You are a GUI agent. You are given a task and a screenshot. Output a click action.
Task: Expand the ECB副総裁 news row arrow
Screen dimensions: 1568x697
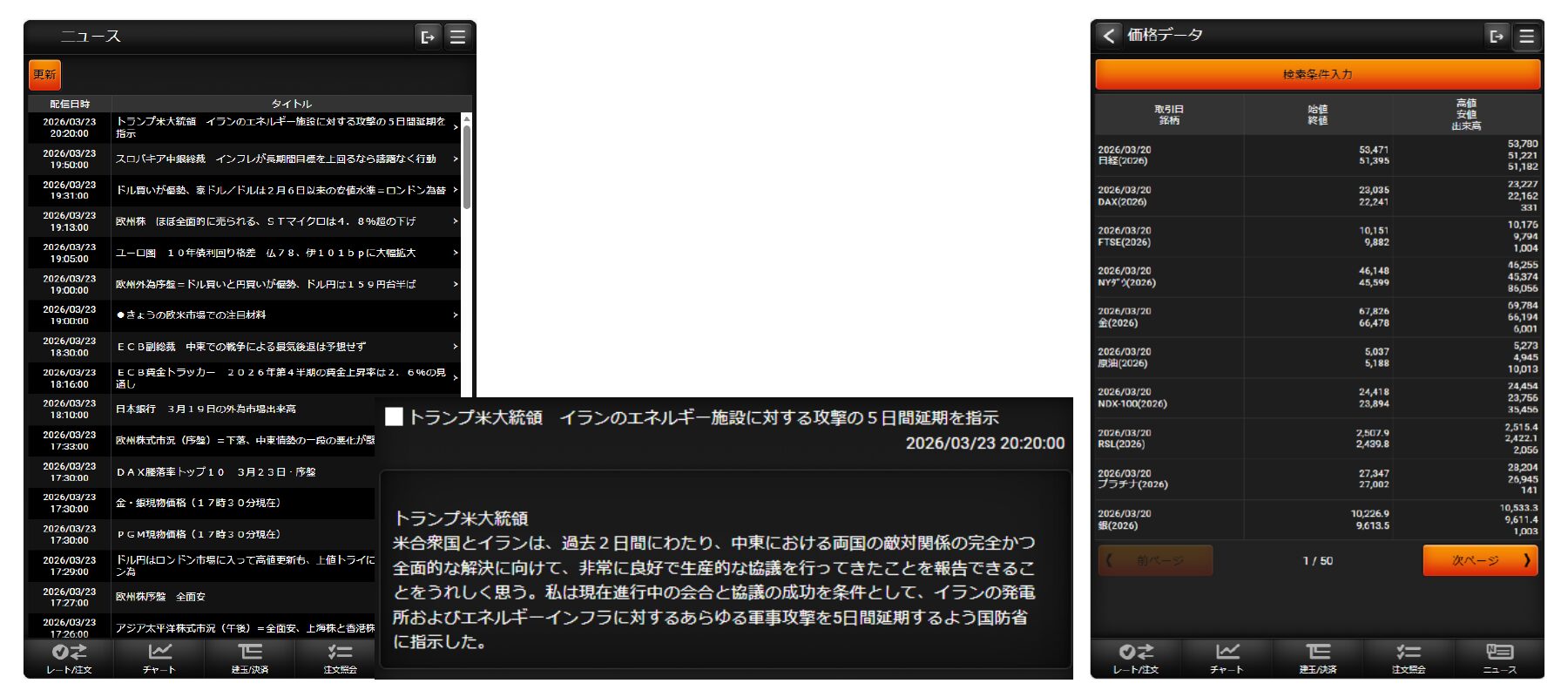(455, 347)
